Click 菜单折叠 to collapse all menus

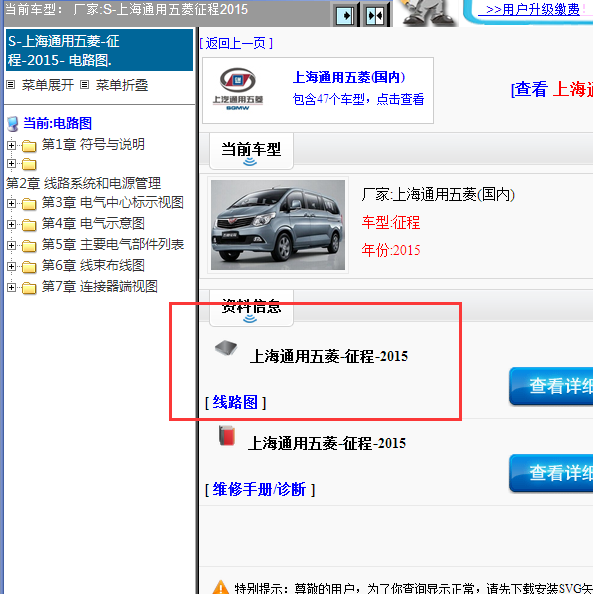tap(122, 85)
